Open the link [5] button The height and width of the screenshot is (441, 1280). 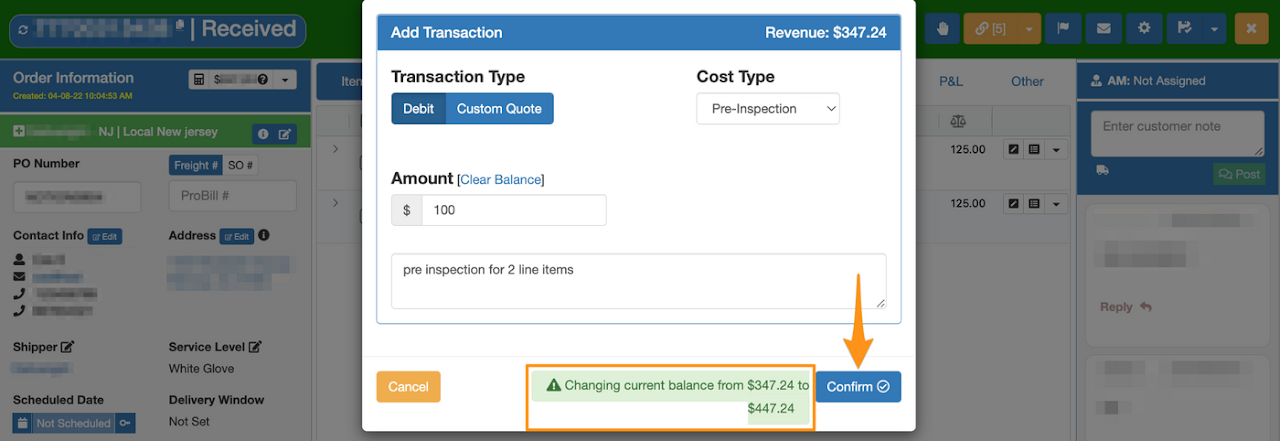(x=991, y=28)
